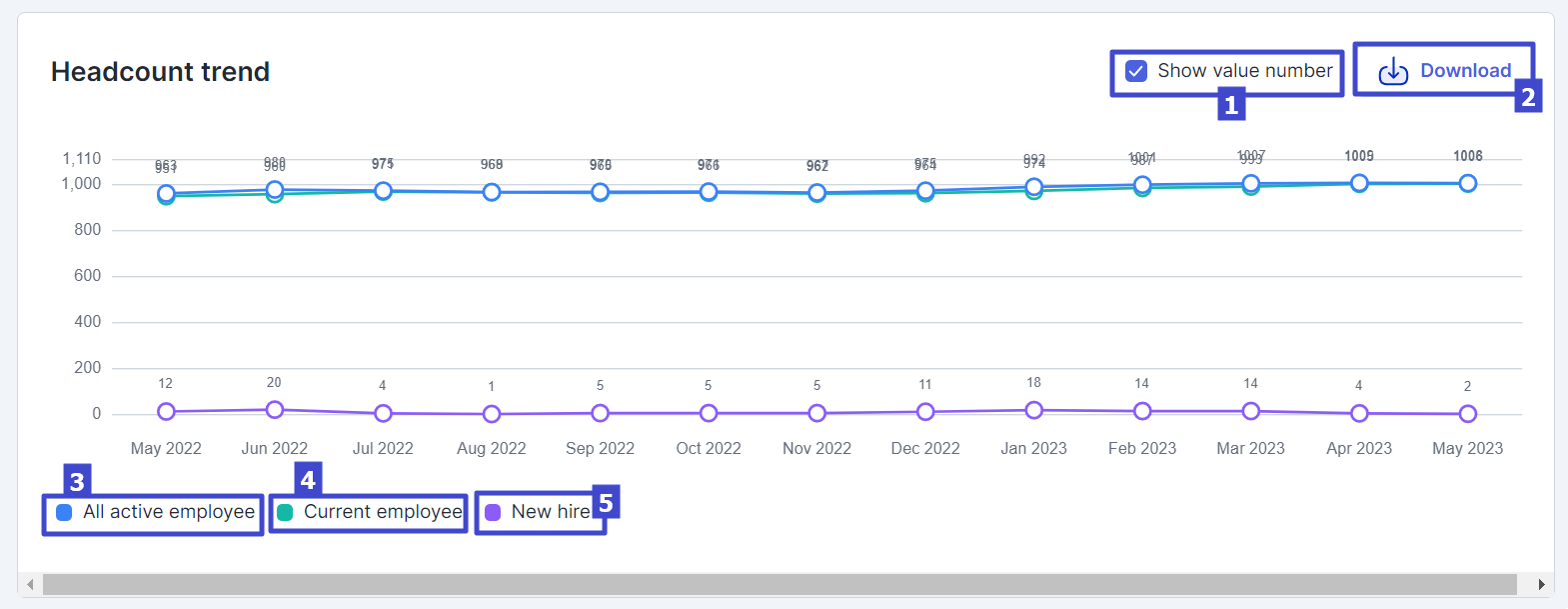Click the left scroll arrow
The image size is (1568, 609).
[30, 584]
